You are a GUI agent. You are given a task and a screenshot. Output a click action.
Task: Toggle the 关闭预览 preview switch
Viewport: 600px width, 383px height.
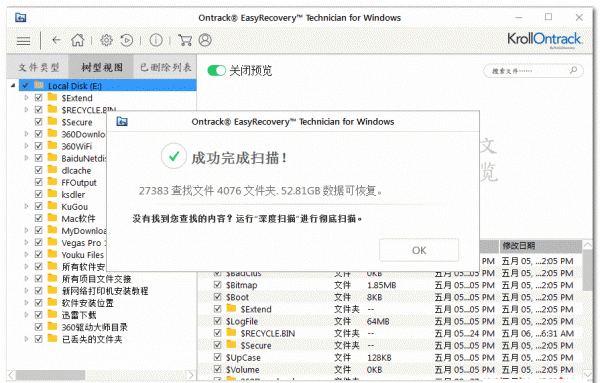pos(217,70)
